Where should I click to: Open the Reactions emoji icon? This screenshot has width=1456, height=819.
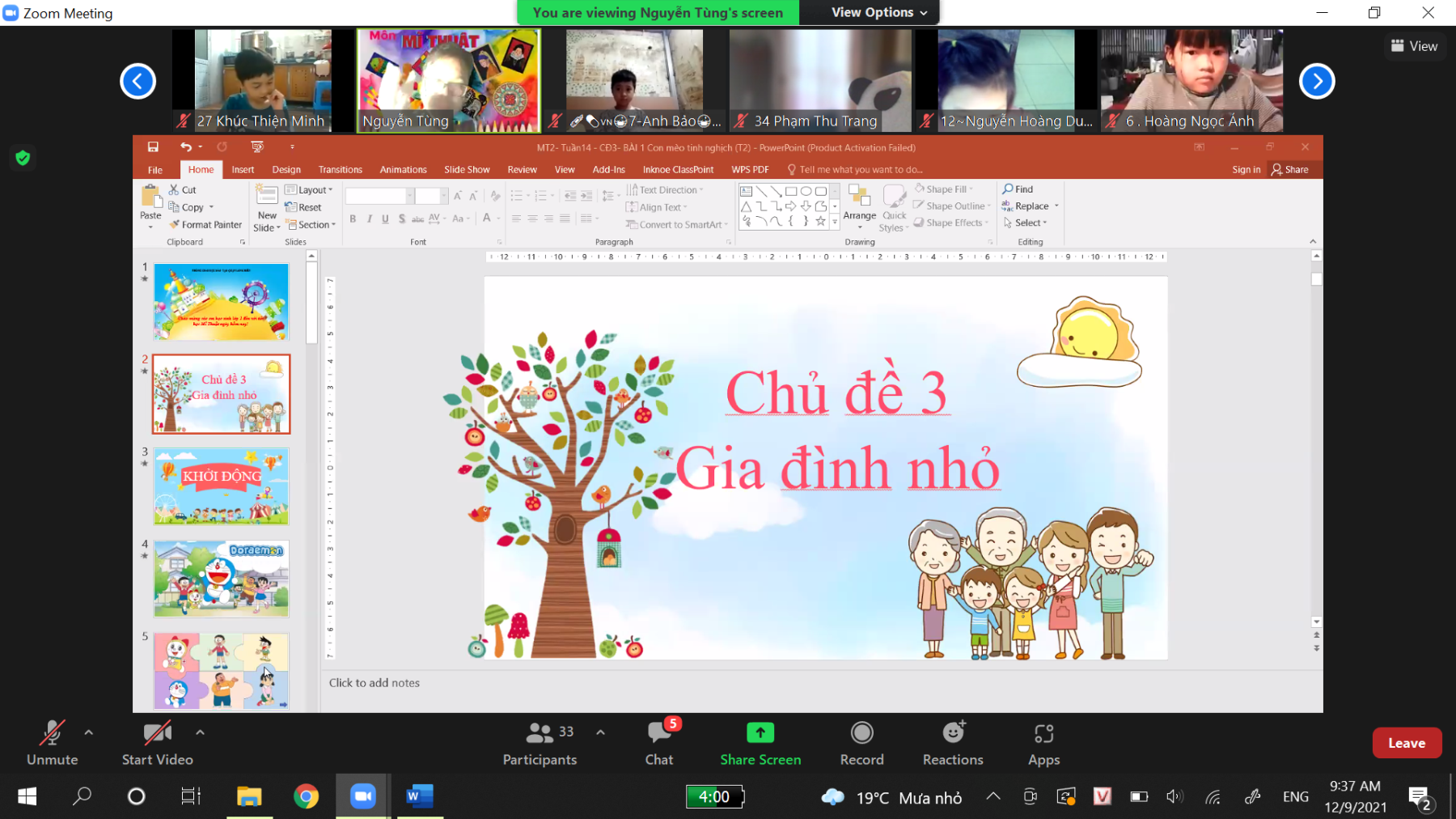point(953,733)
